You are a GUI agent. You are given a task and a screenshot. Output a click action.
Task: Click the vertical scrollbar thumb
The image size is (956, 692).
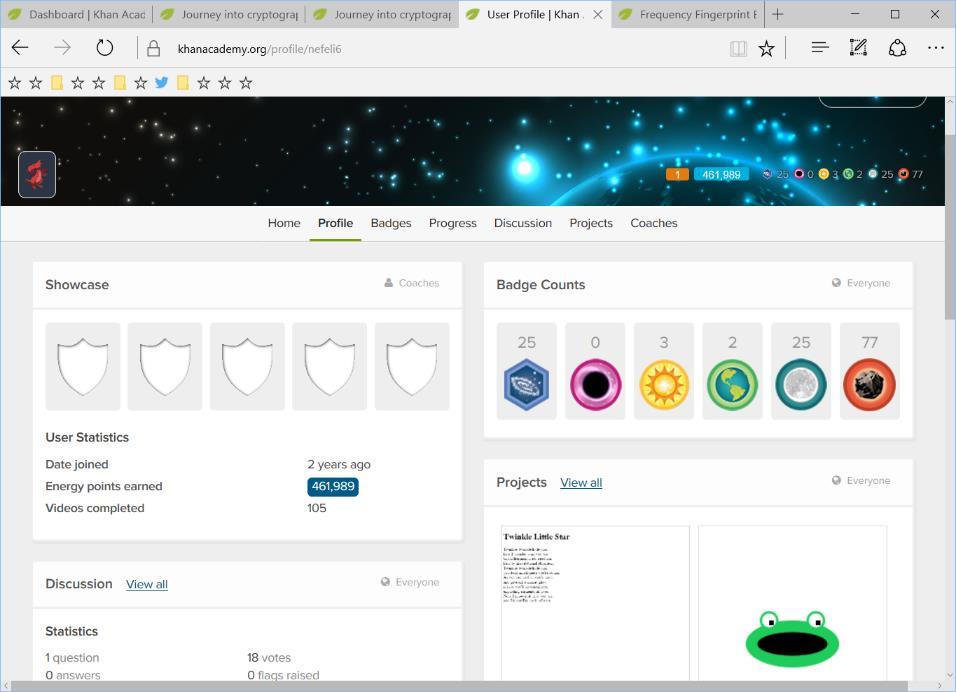[x=950, y=226]
